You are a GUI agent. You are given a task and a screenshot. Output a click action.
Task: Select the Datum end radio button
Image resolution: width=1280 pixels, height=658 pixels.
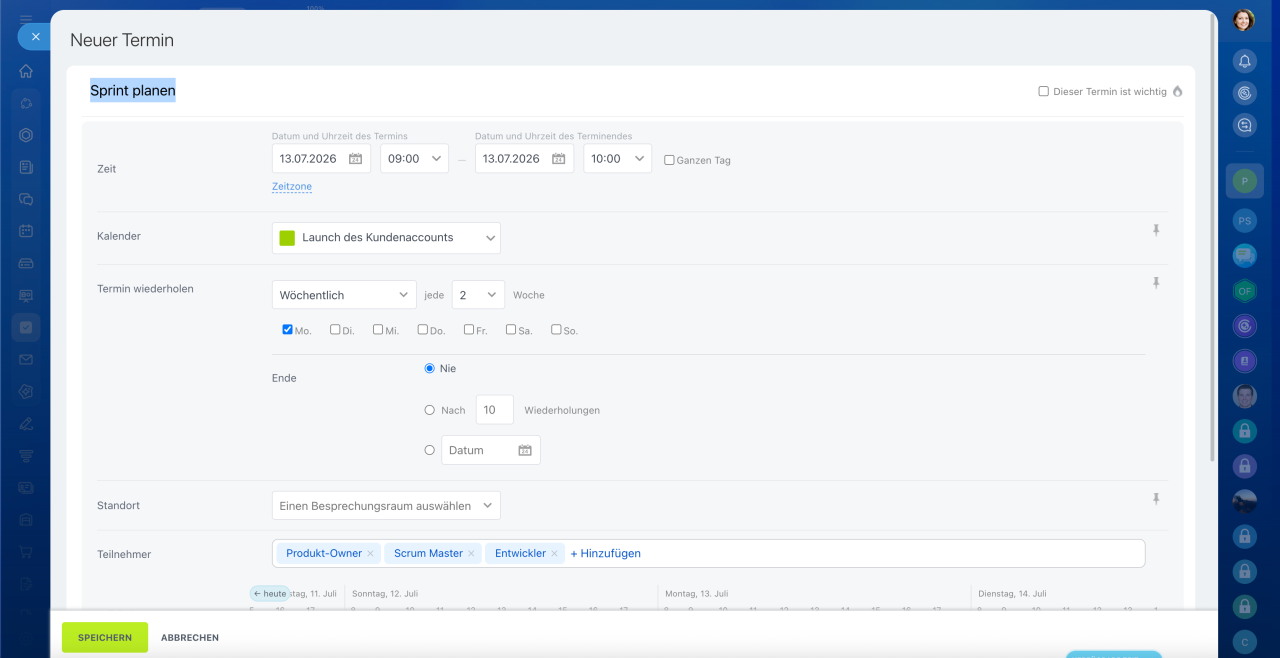430,450
